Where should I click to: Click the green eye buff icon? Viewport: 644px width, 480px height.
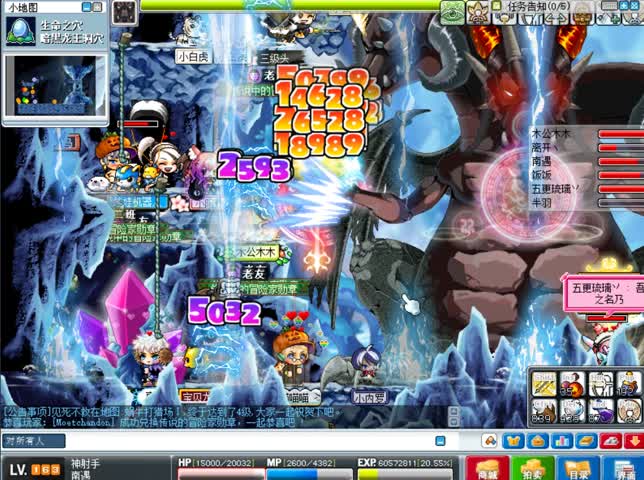[x=452, y=13]
